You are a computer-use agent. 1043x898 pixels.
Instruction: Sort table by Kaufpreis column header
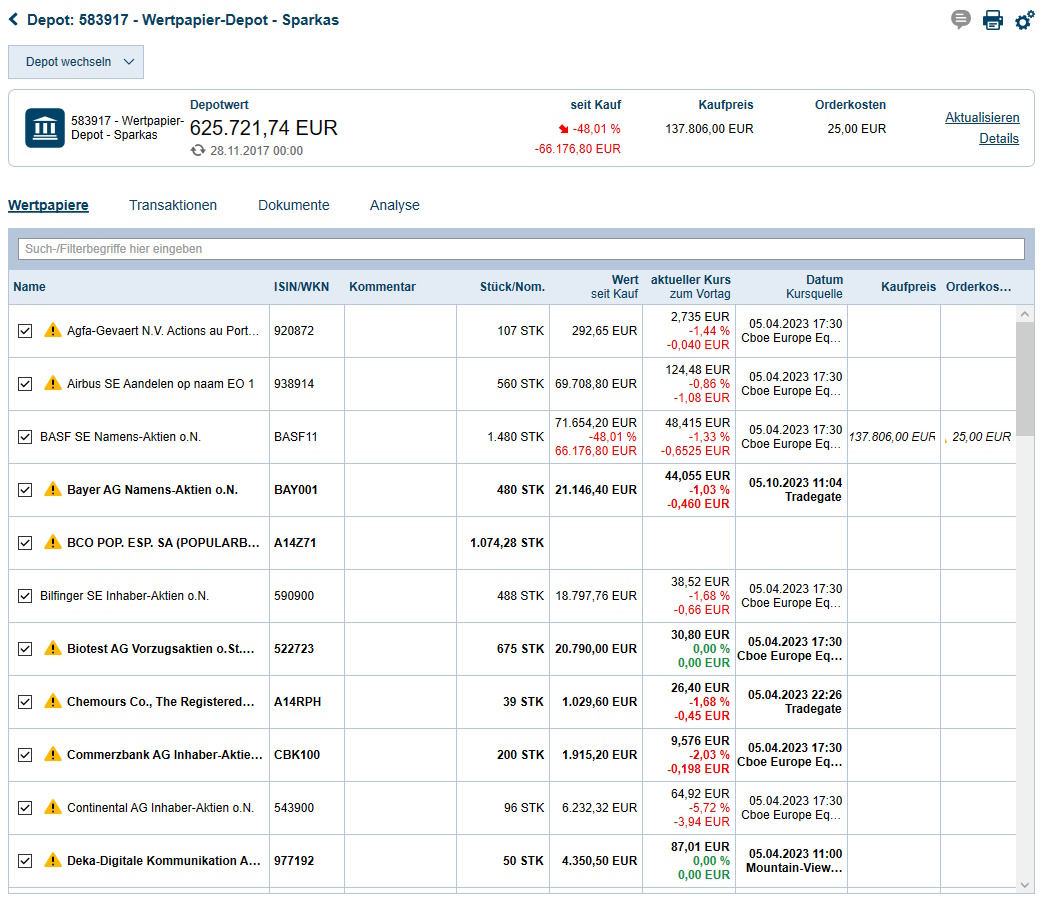[908, 287]
